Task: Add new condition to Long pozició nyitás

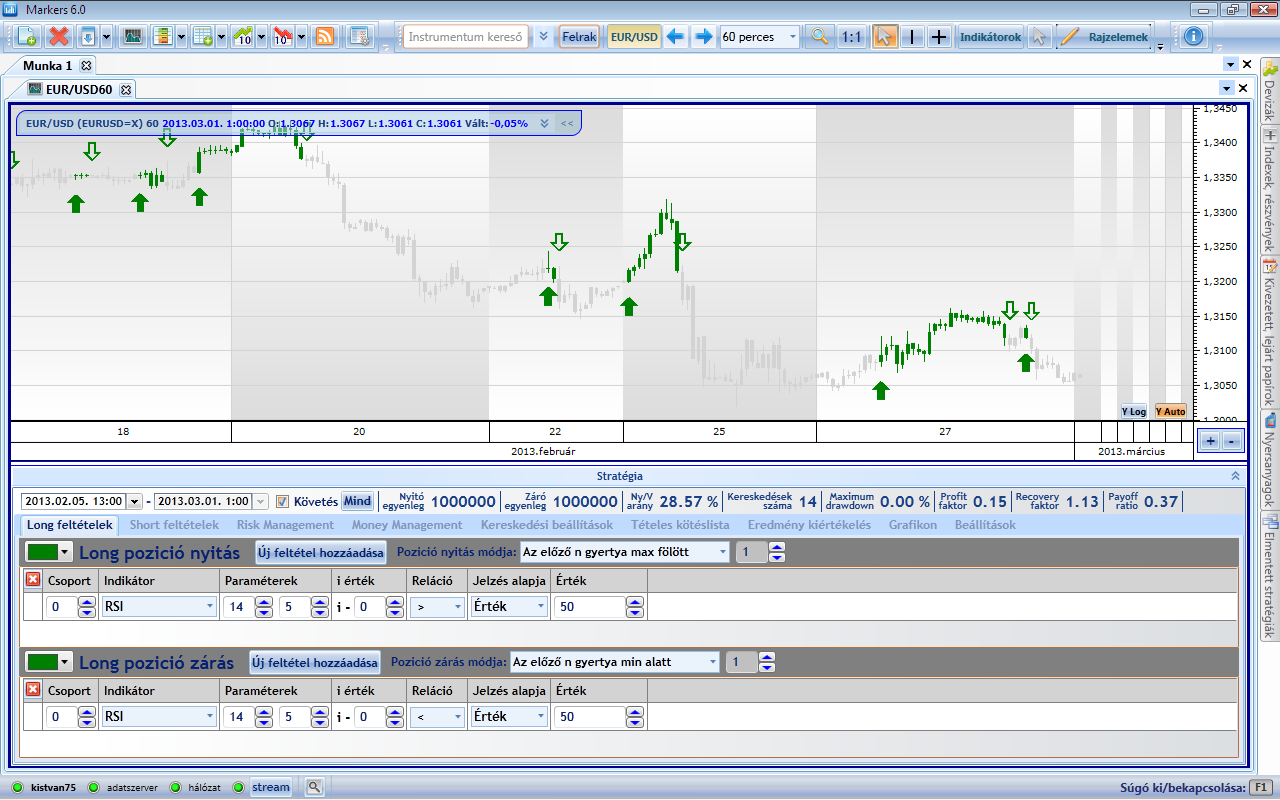Action: pyautogui.click(x=320, y=552)
